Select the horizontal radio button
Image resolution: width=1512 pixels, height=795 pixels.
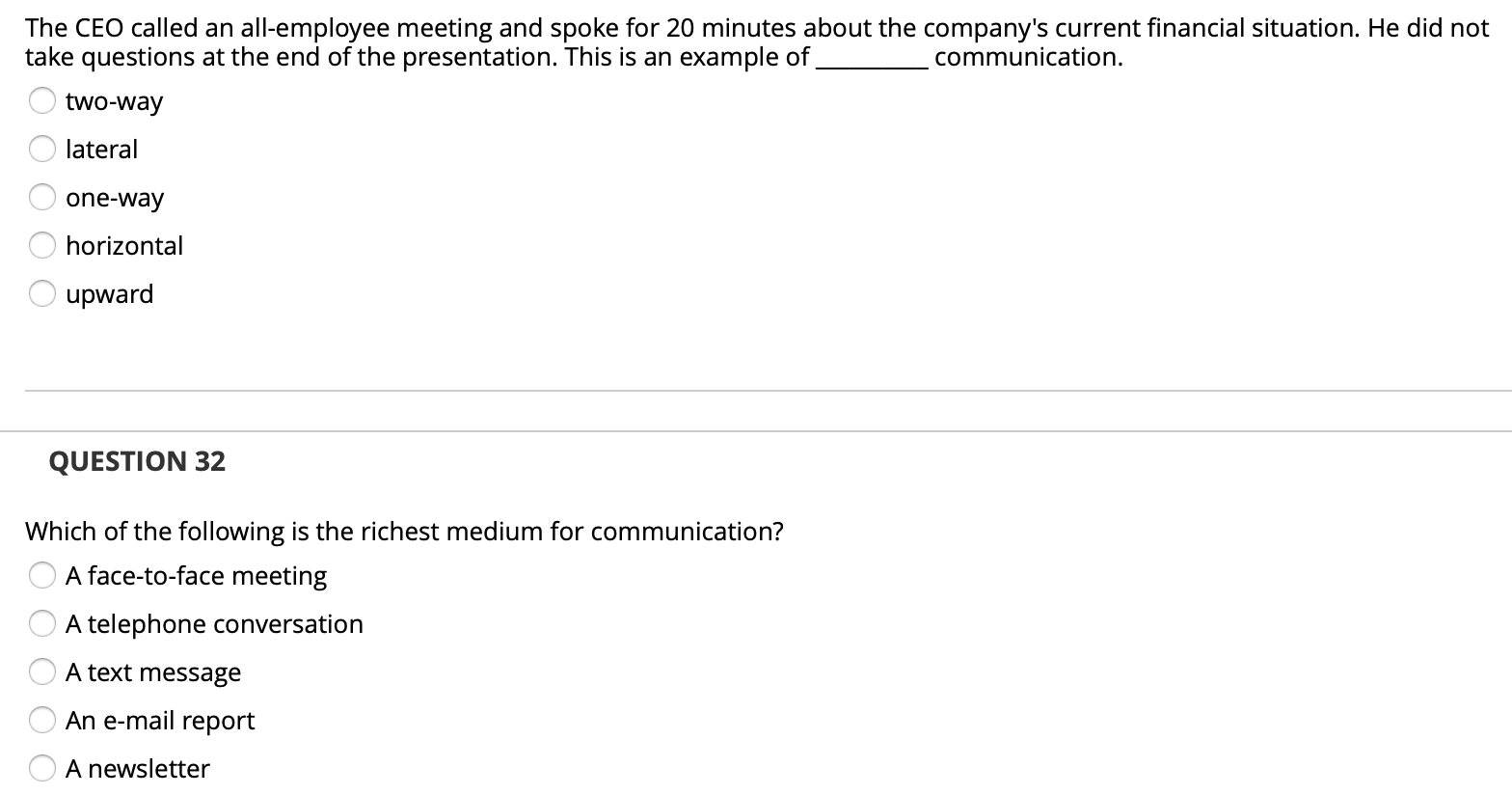42,245
